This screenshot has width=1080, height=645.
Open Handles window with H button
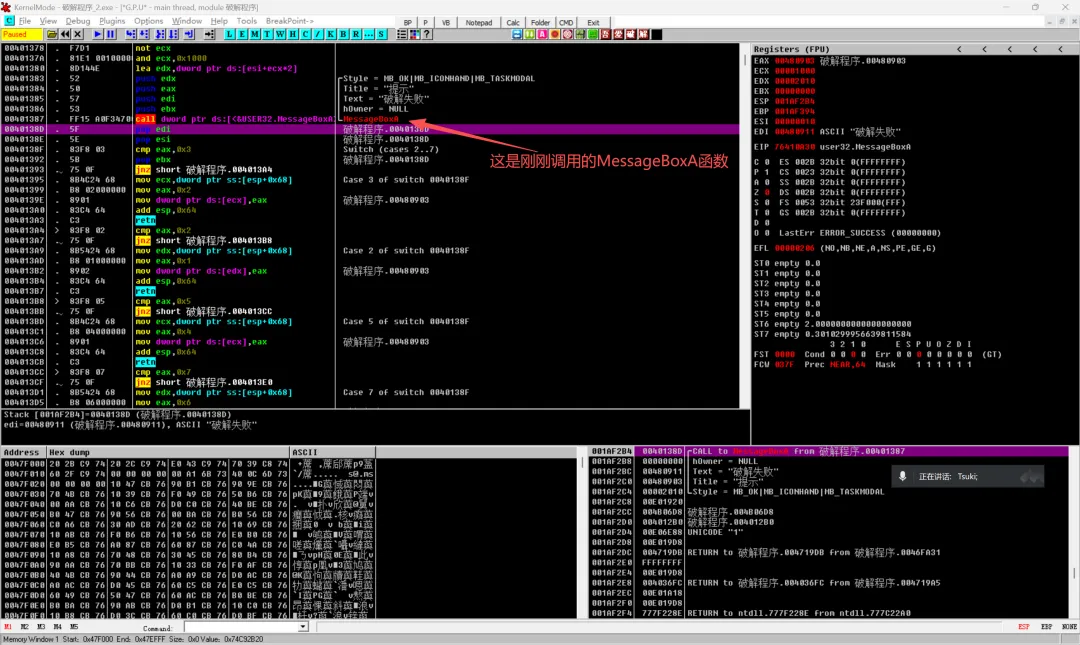pos(293,34)
